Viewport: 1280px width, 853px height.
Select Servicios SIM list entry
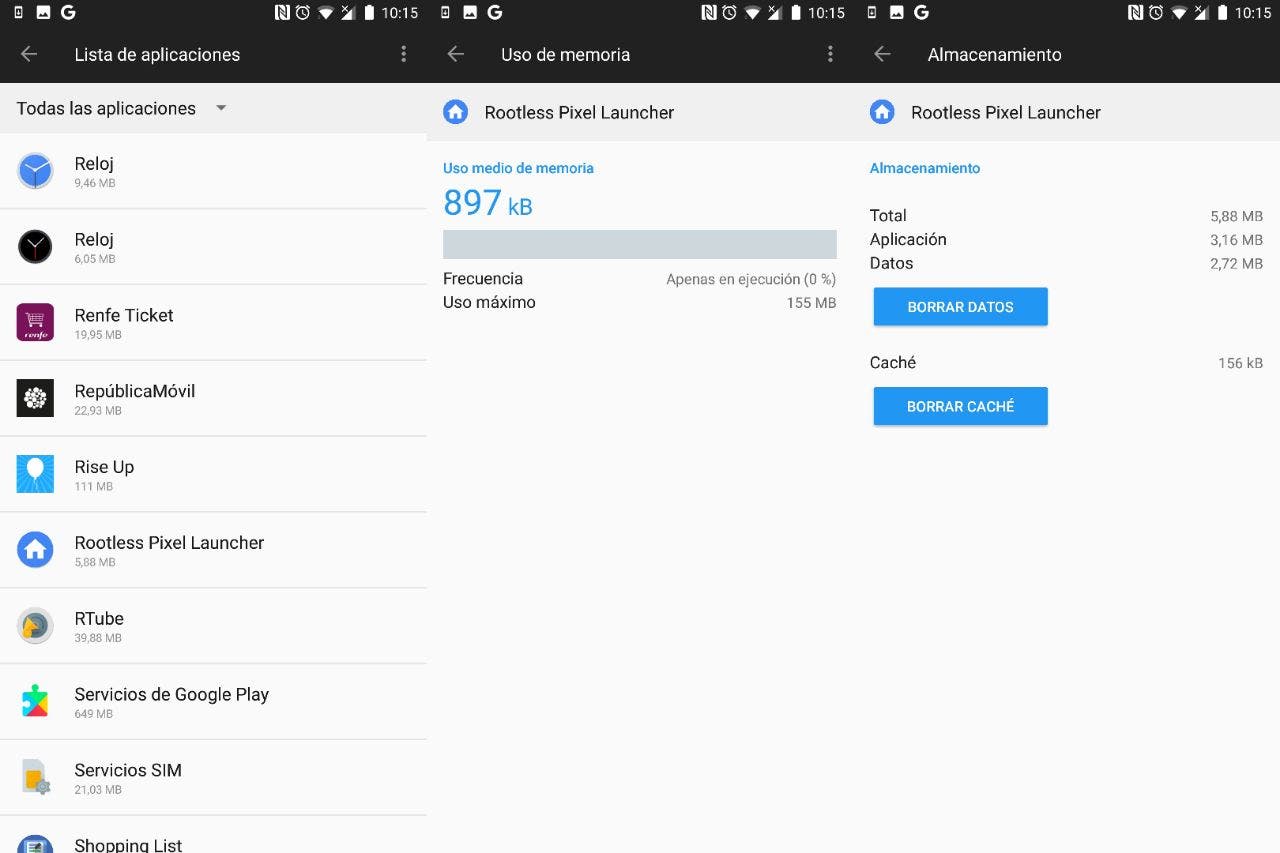pyautogui.click(x=128, y=778)
